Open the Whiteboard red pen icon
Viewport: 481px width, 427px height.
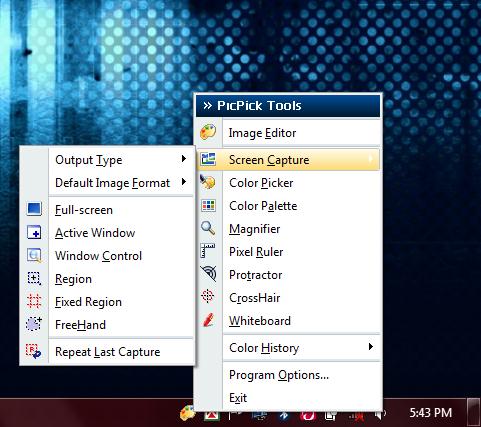[x=208, y=320]
